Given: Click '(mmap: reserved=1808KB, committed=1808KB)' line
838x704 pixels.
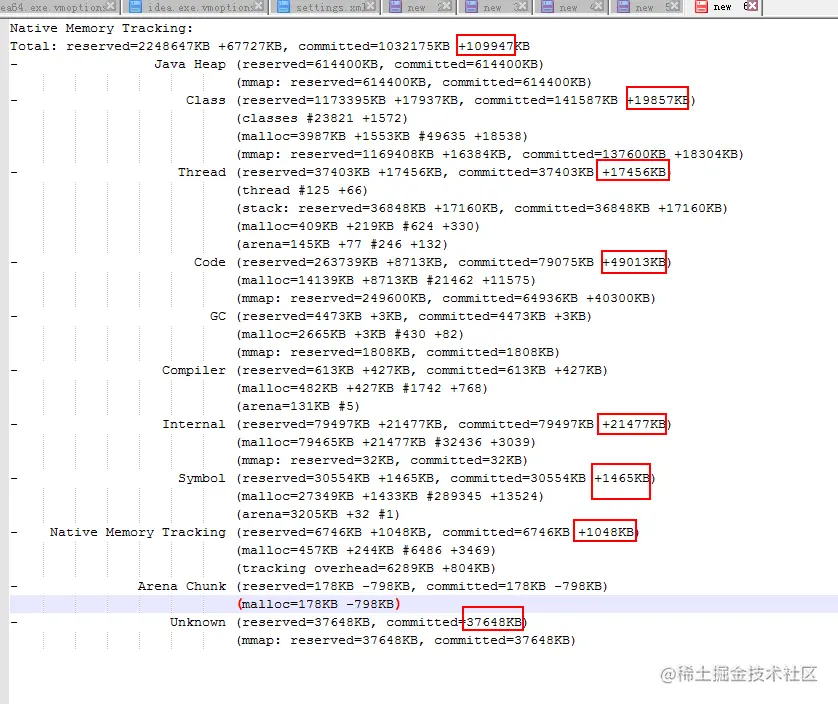Looking at the screenshot, I should click(x=398, y=352).
